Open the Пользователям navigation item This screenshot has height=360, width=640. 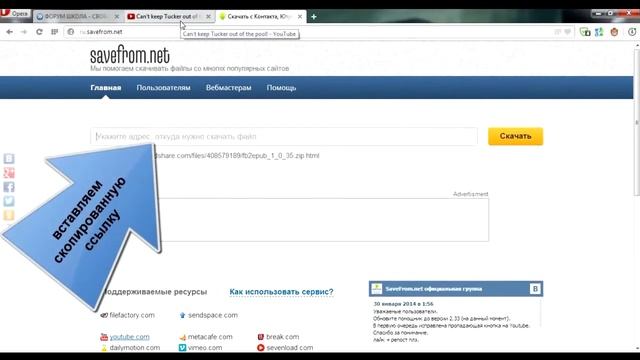point(163,88)
